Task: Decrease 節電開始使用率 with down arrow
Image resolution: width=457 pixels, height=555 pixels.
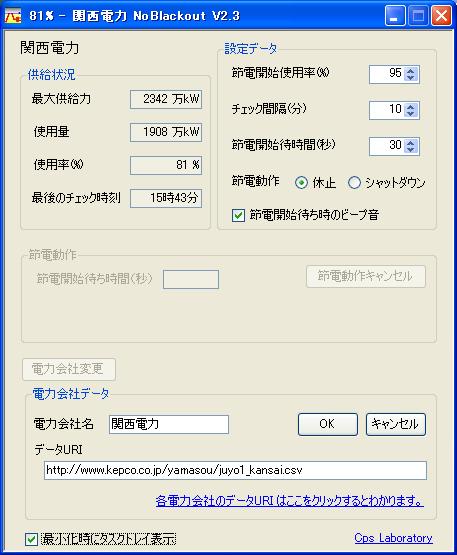Action: pos(411,78)
